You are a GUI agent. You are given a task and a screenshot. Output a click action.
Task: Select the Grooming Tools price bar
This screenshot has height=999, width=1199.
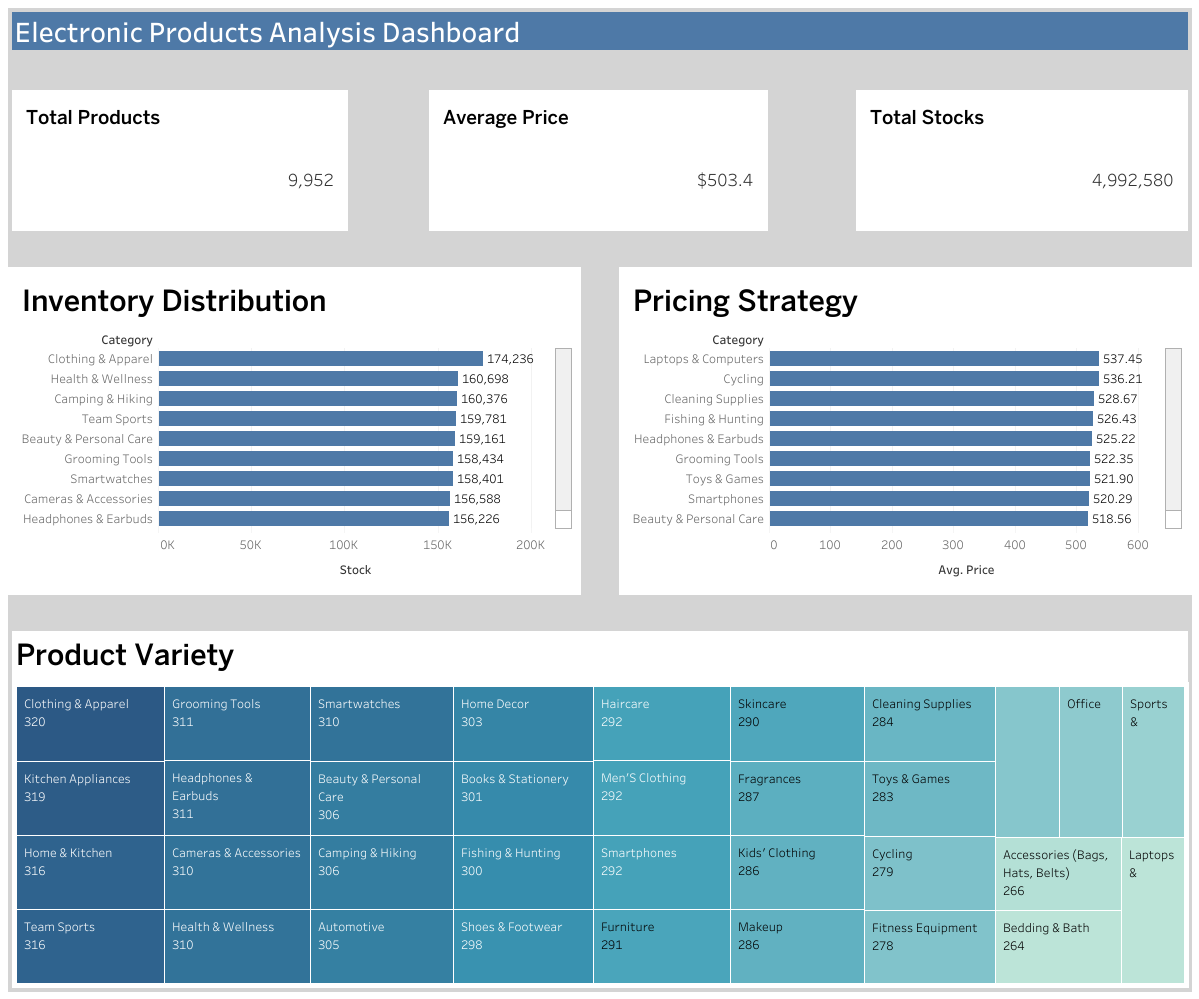[x=930, y=458]
